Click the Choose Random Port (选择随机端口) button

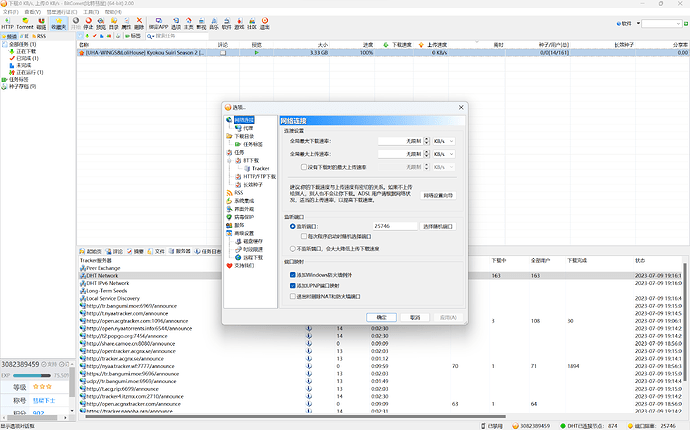point(438,226)
